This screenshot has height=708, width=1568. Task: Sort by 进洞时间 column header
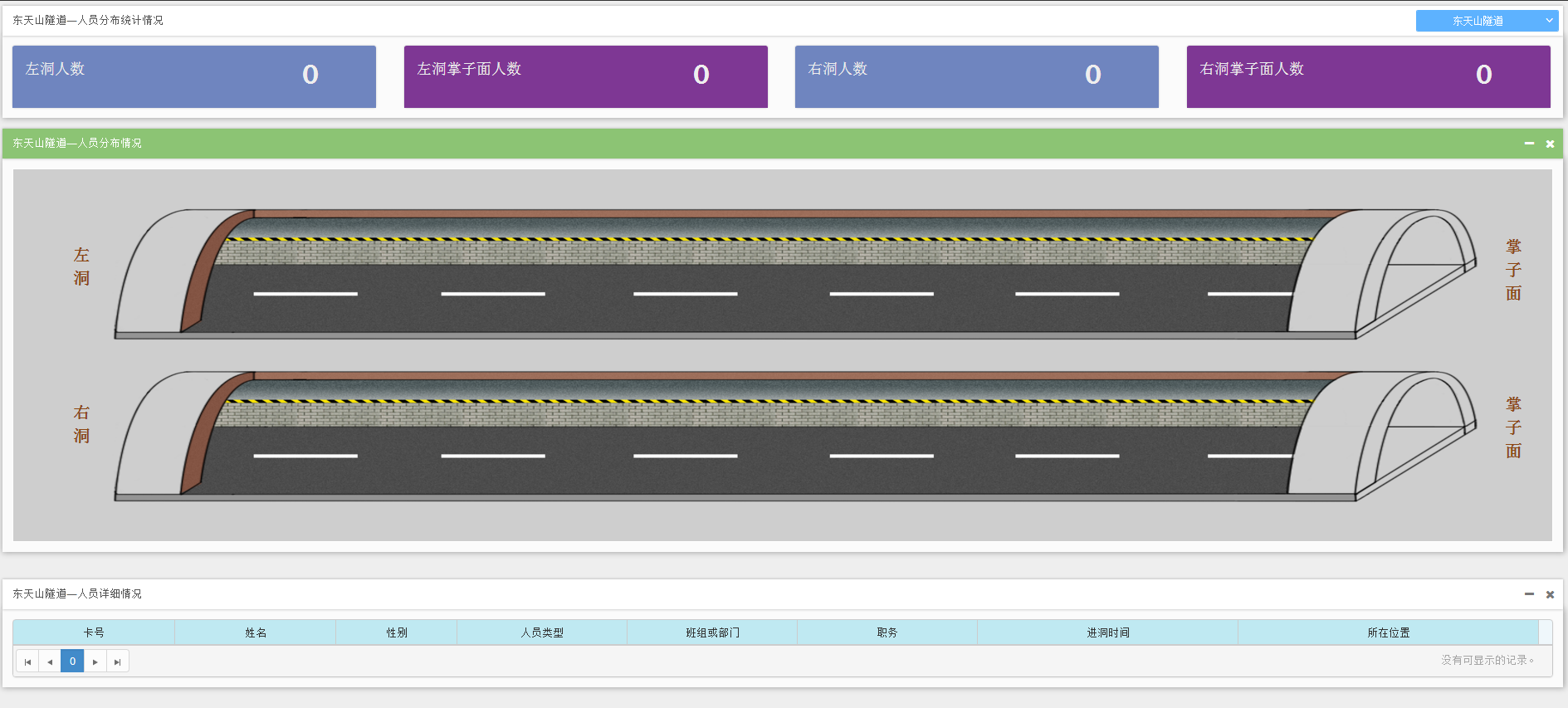(1108, 632)
